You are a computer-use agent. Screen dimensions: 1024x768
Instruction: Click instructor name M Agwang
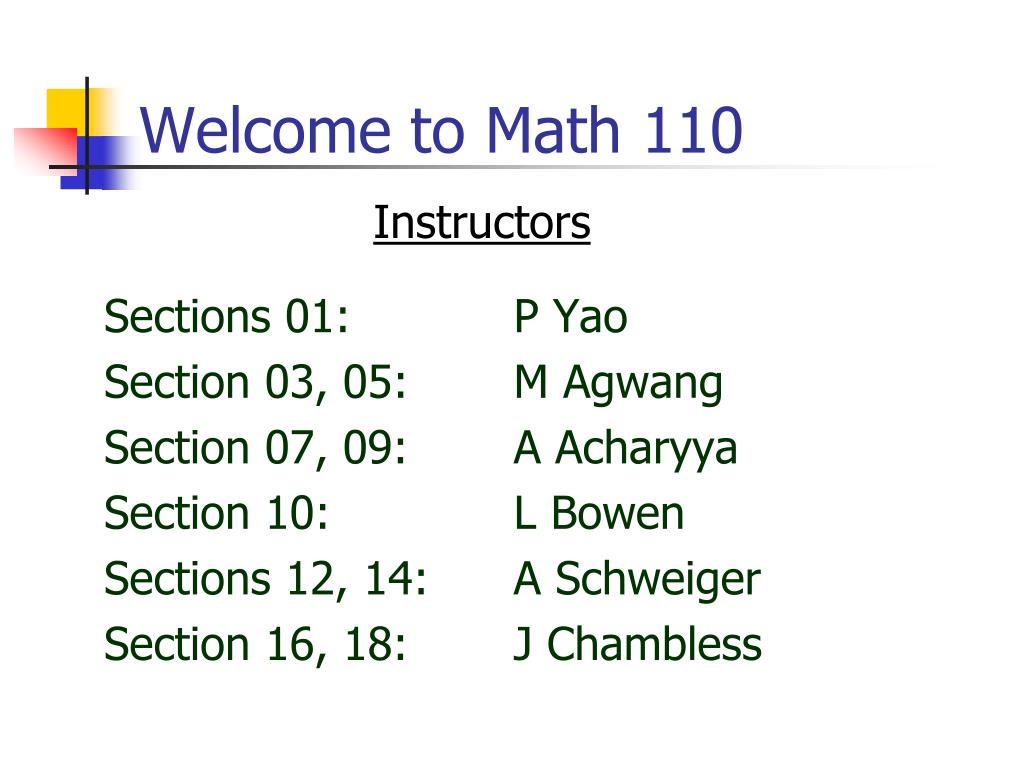click(618, 384)
